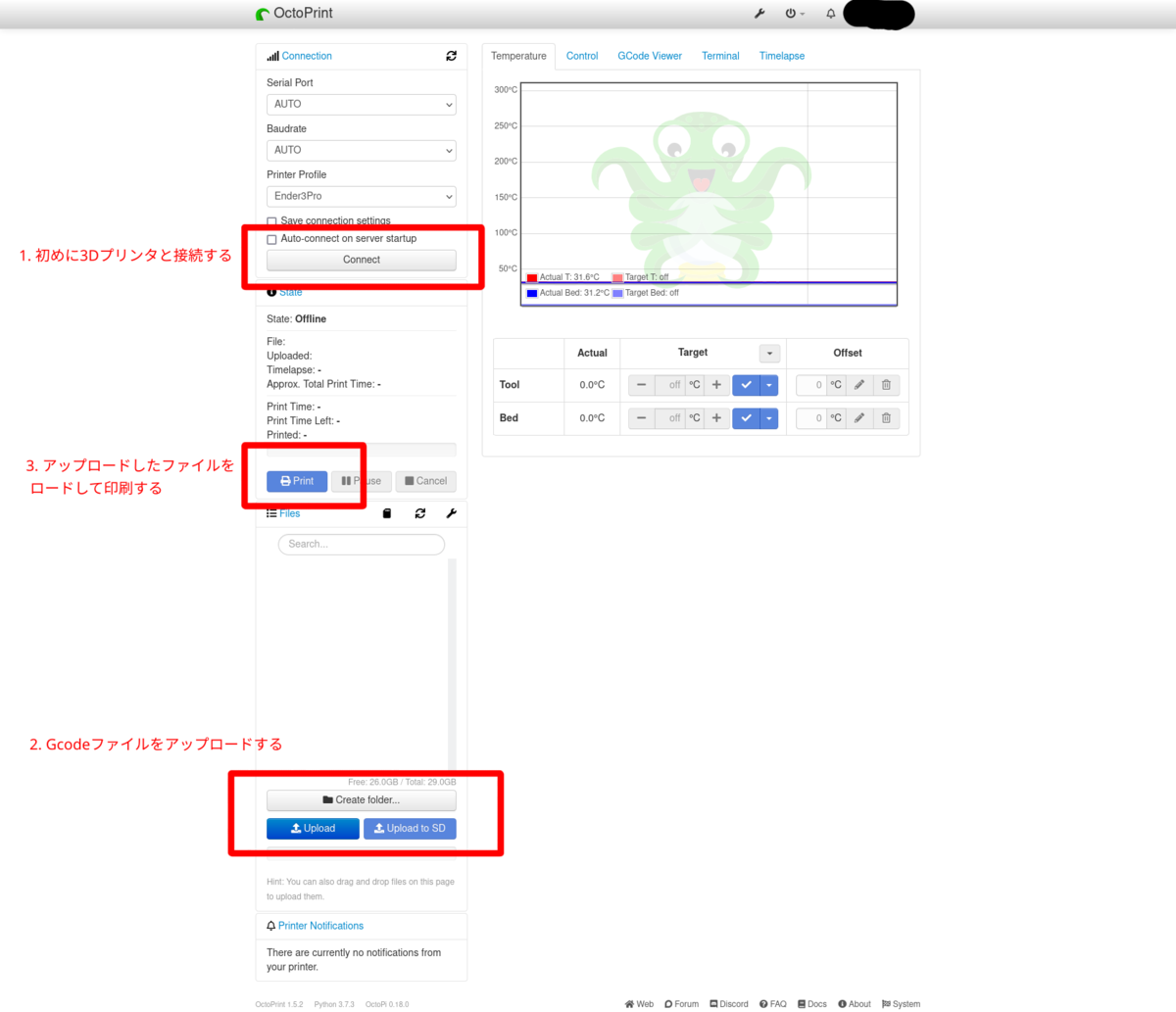
Task: Focus the Tool target temperature field
Action: [x=669, y=385]
